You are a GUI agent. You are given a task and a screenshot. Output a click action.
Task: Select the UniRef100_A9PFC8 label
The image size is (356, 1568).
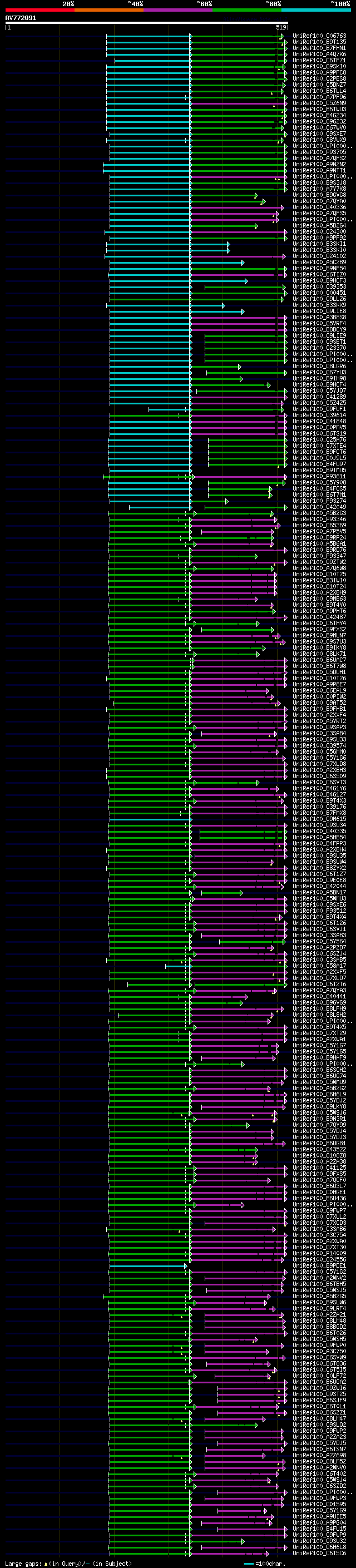point(319,72)
